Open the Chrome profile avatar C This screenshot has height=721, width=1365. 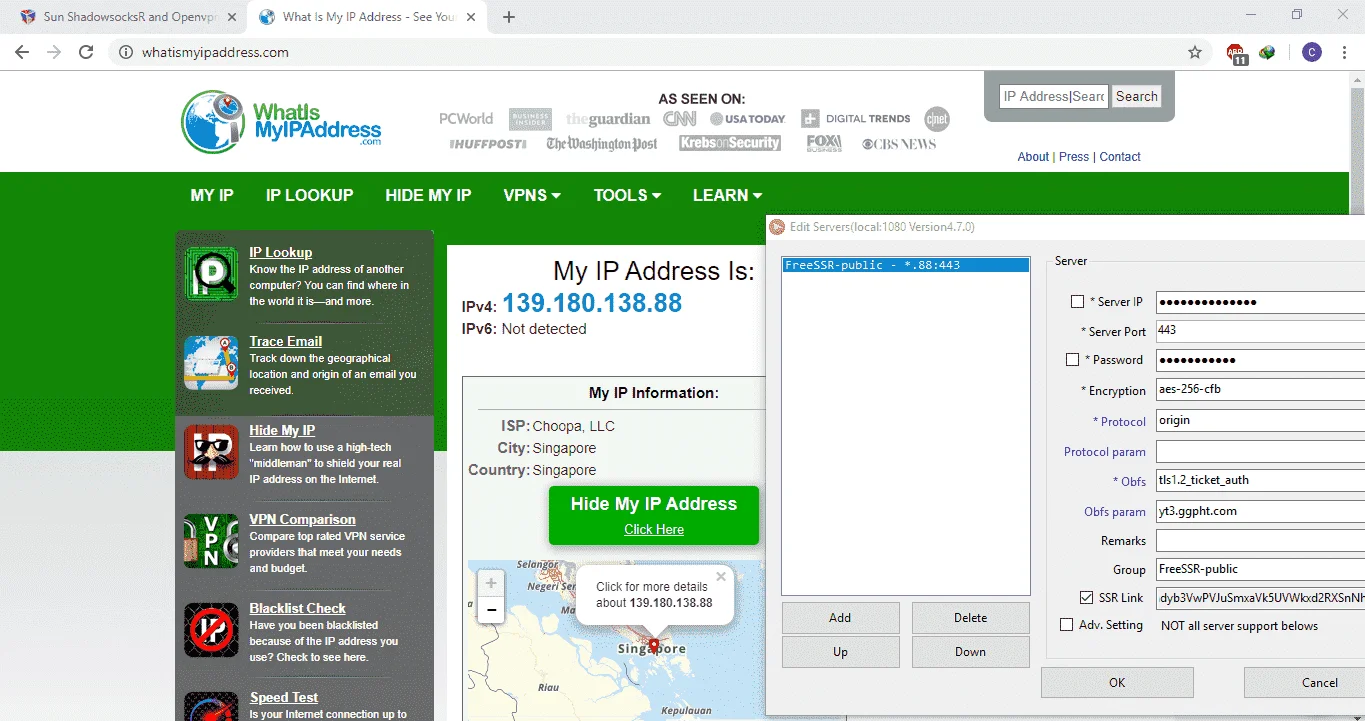pyautogui.click(x=1312, y=52)
